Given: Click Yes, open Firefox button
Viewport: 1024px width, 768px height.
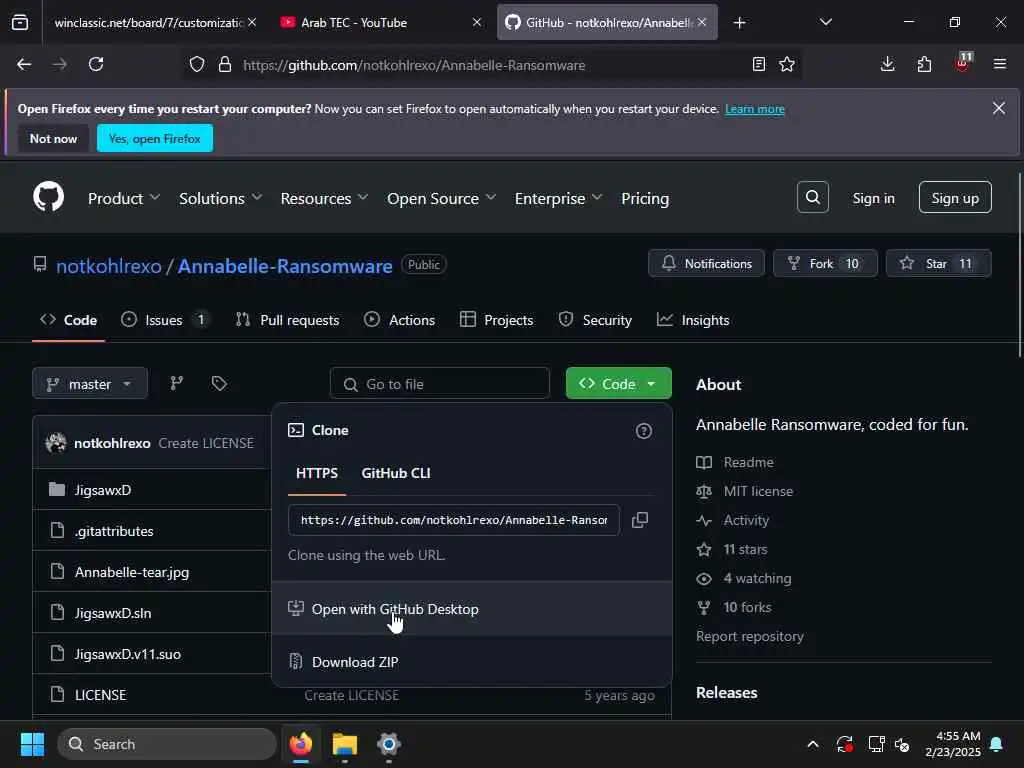Looking at the screenshot, I should (155, 138).
